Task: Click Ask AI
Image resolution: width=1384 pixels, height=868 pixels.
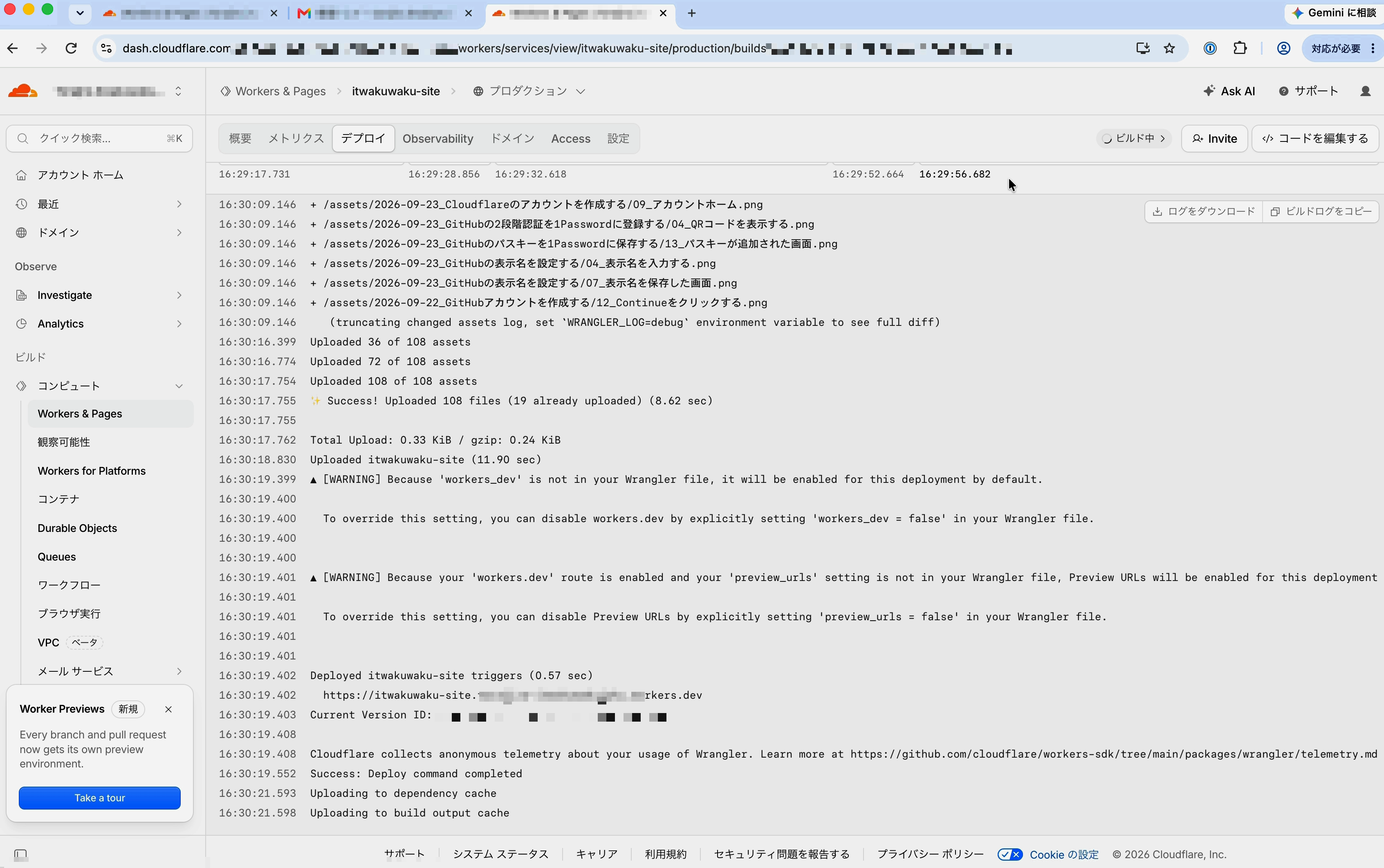Action: pyautogui.click(x=1229, y=91)
